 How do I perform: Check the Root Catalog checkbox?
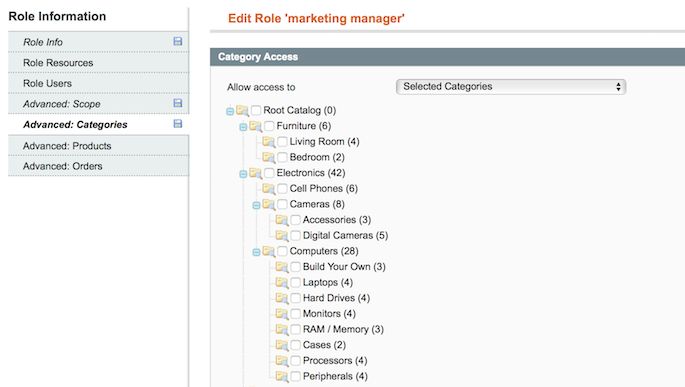256,110
